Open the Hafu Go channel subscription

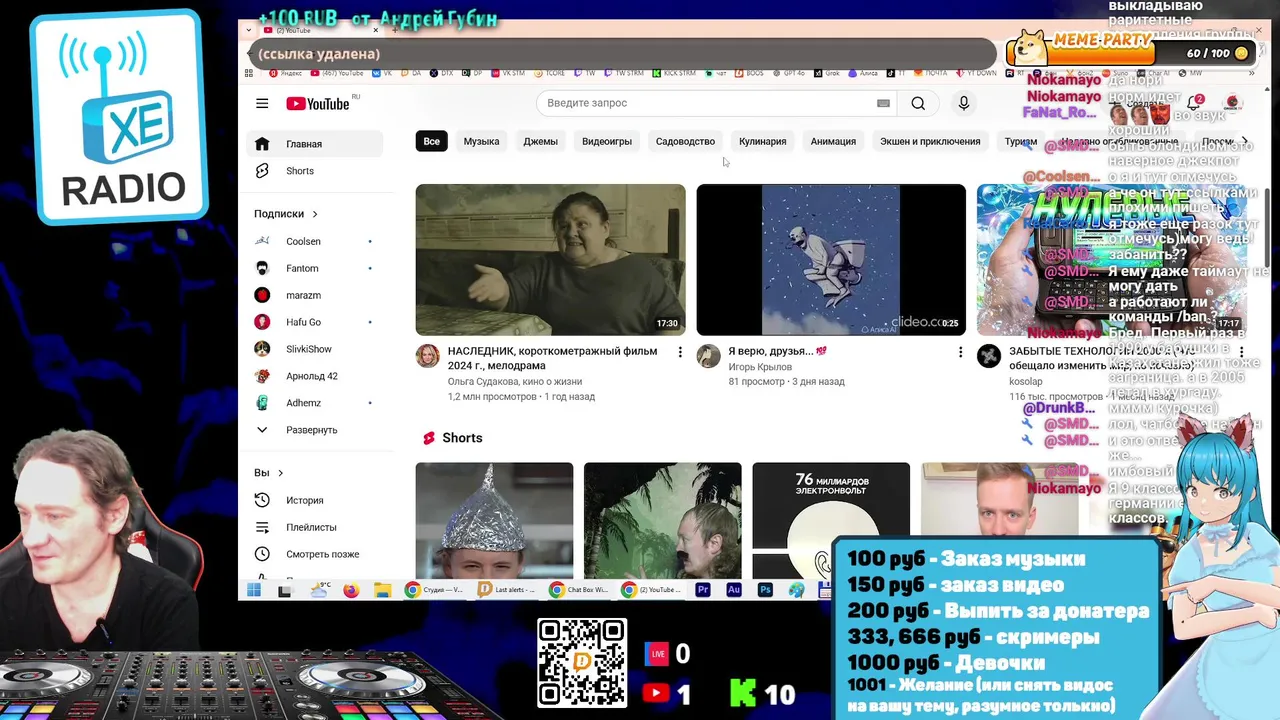(314, 322)
